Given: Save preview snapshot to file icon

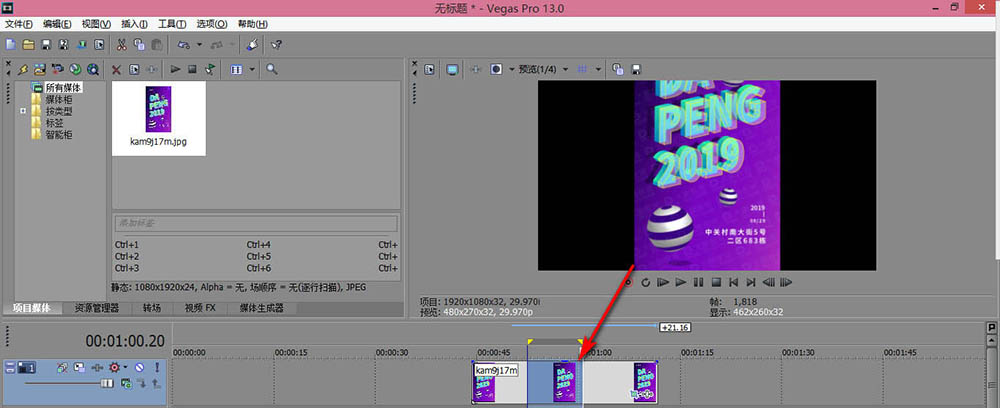Looking at the screenshot, I should click(635, 69).
